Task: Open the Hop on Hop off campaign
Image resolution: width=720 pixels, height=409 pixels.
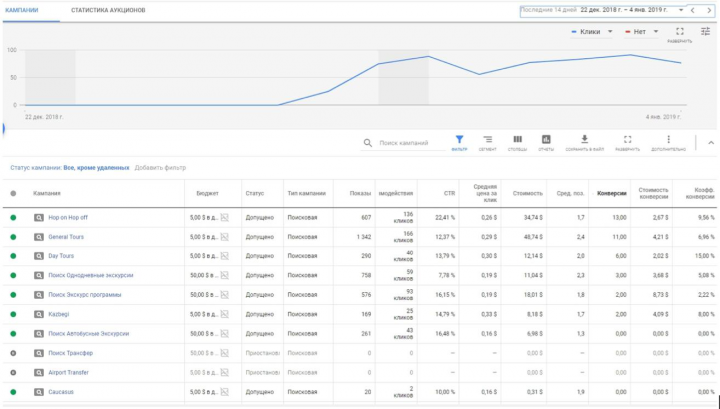Action: 68,218
